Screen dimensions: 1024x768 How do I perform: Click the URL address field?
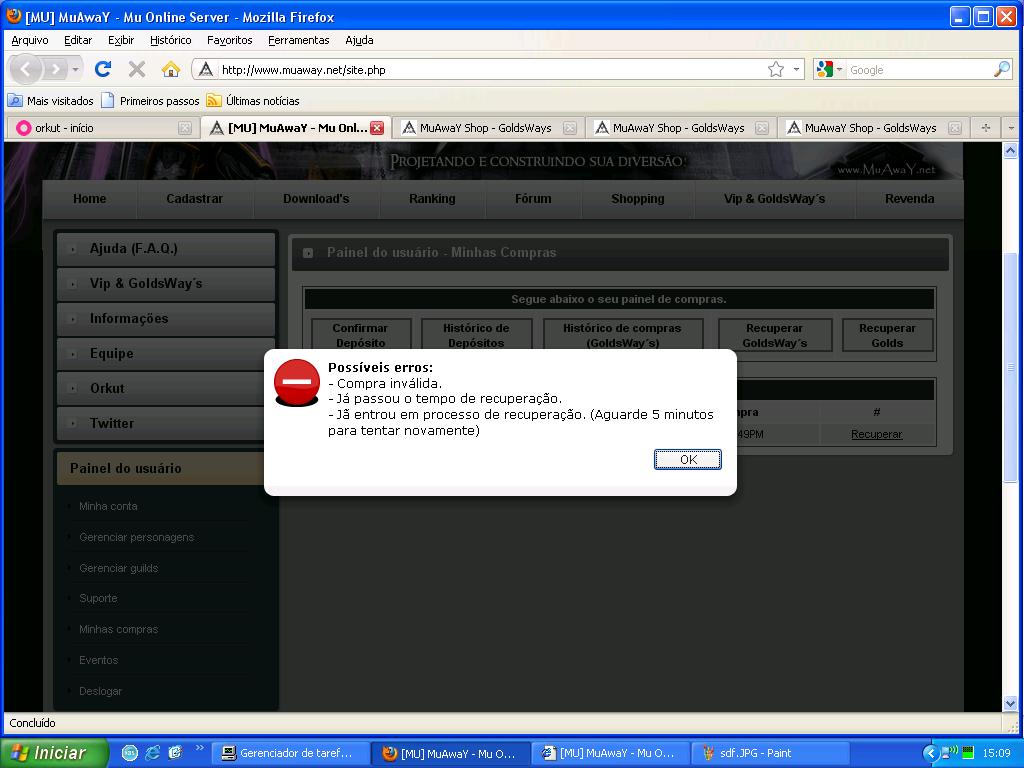(490, 69)
